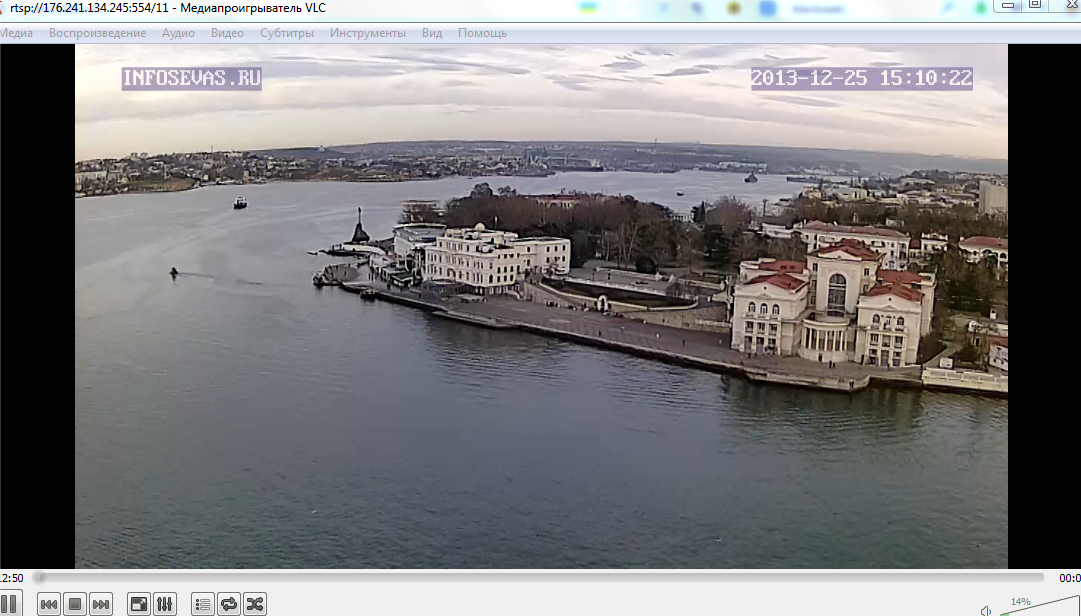Open the Воспроизведение menu
The height and width of the screenshot is (616, 1081).
coord(97,33)
